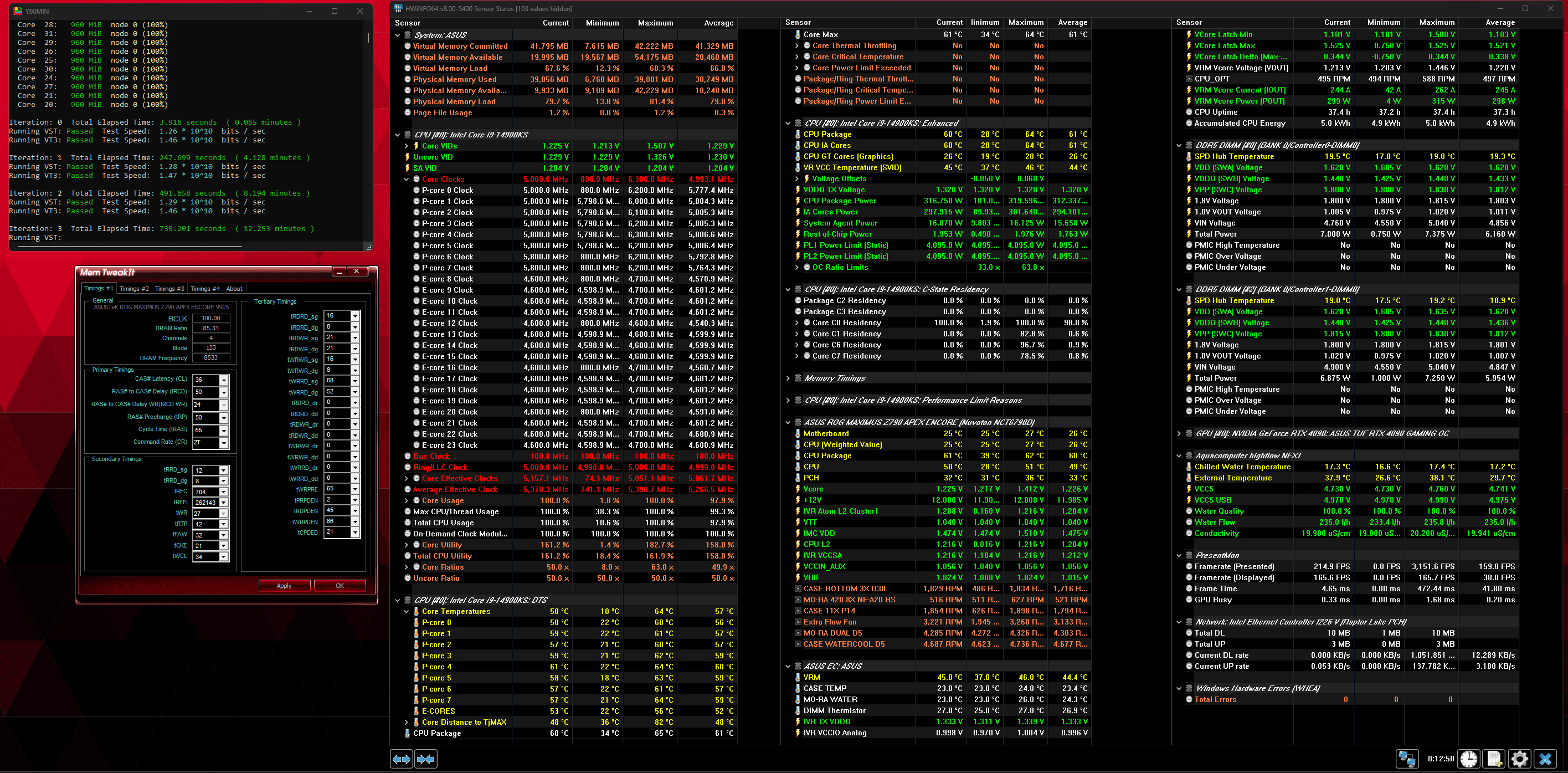
Task: Click the Current column header in the left pane
Action: tap(542, 23)
